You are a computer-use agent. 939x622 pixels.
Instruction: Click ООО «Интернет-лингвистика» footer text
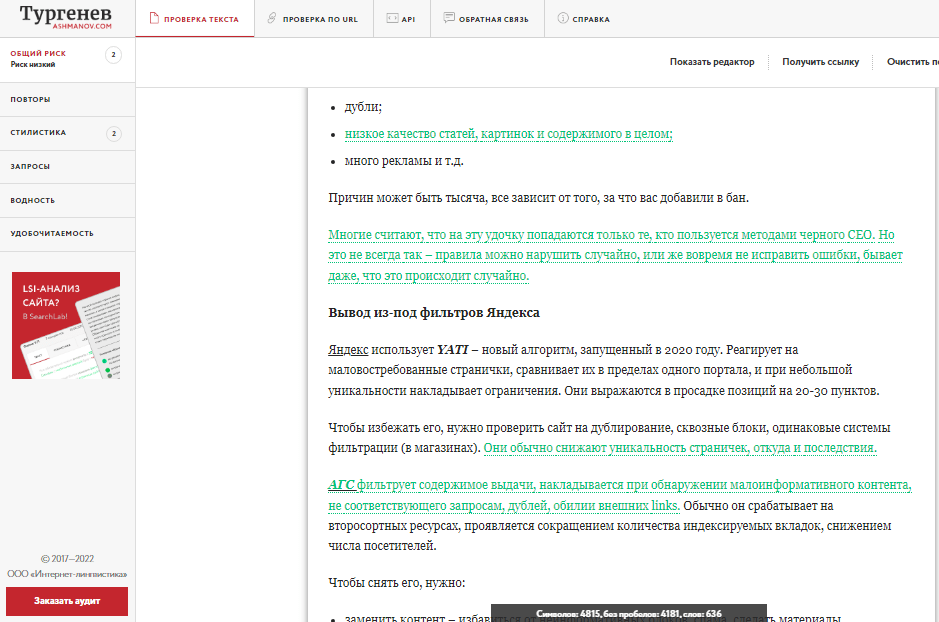click(x=67, y=574)
